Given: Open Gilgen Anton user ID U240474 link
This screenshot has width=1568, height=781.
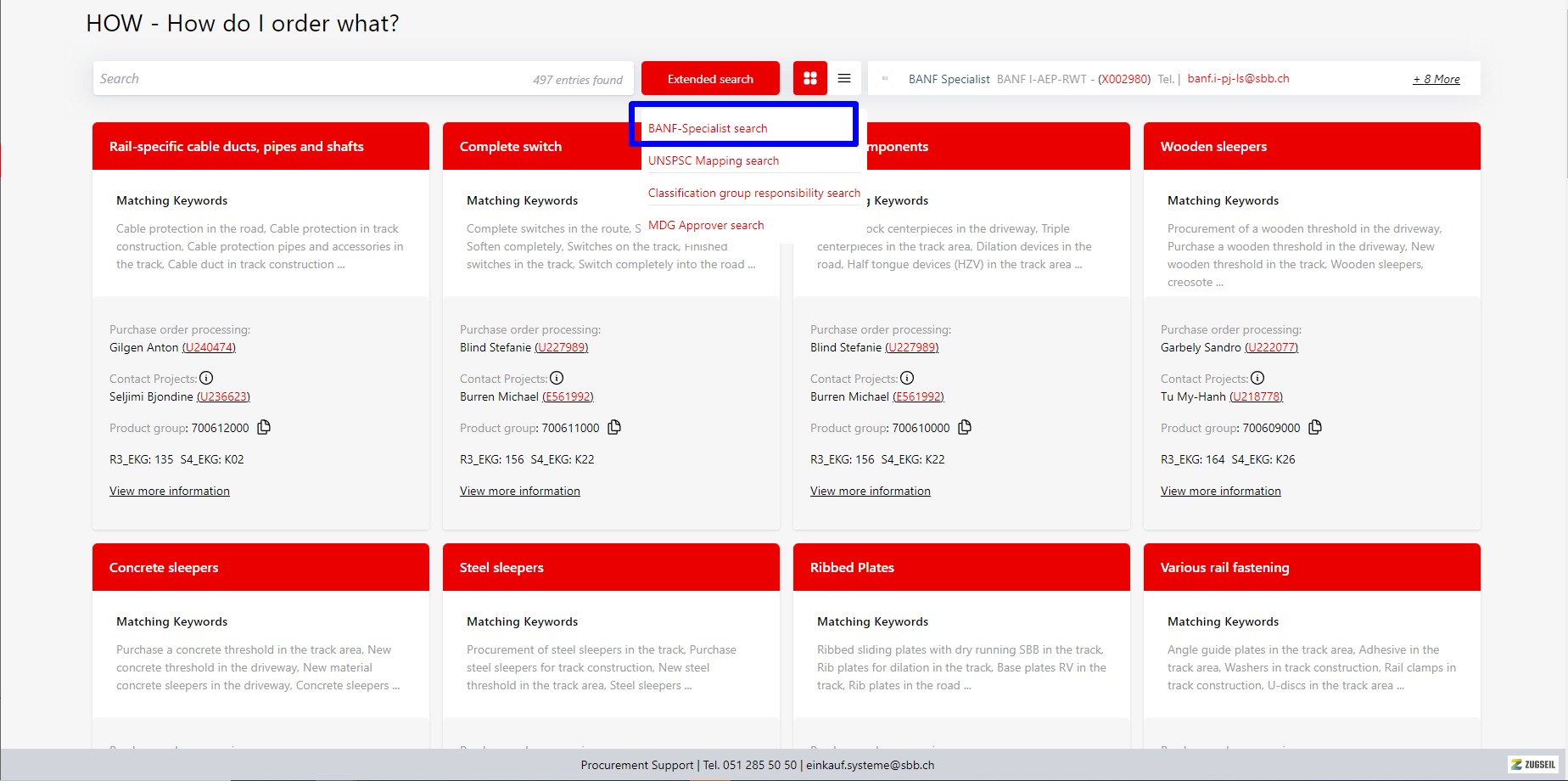Looking at the screenshot, I should pyautogui.click(x=209, y=347).
